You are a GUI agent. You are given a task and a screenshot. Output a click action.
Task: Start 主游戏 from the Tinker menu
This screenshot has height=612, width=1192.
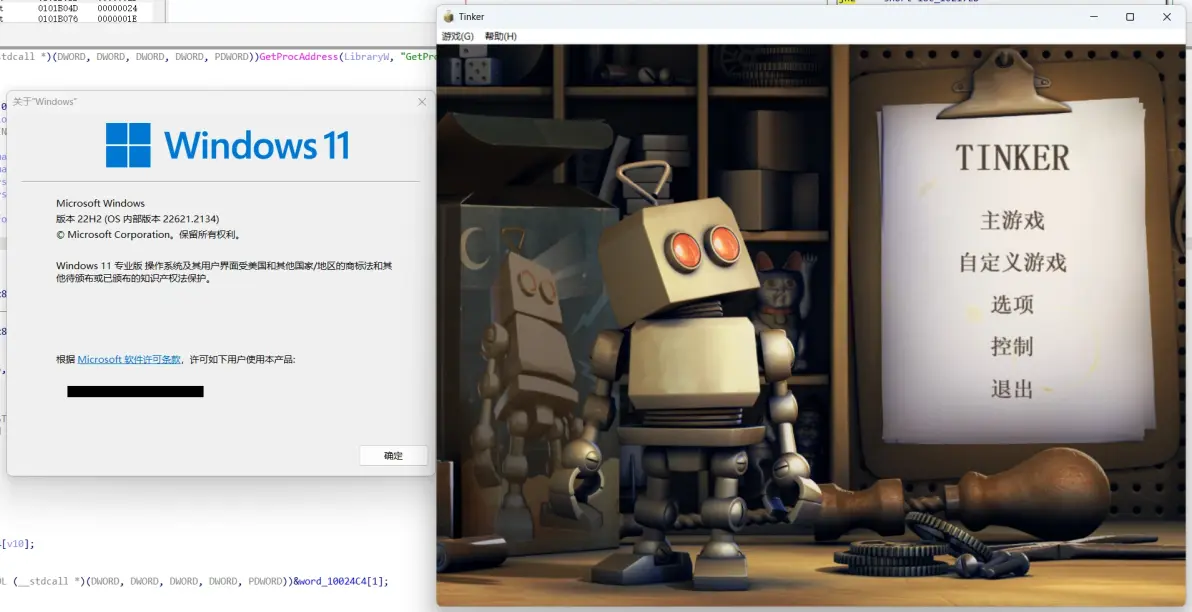(x=1012, y=220)
